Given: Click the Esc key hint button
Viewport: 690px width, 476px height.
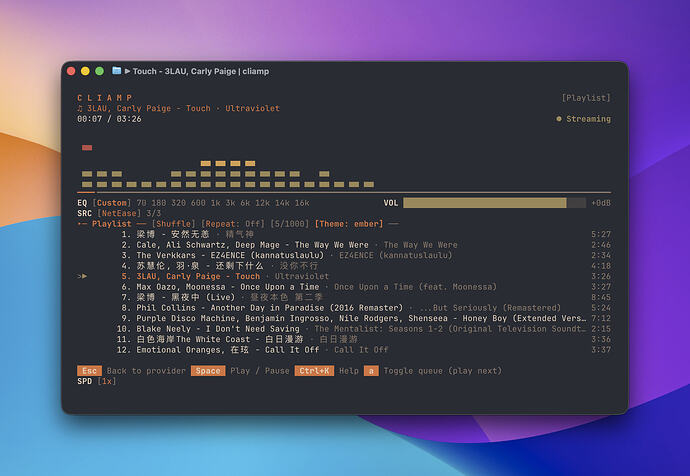Looking at the screenshot, I should point(89,371).
